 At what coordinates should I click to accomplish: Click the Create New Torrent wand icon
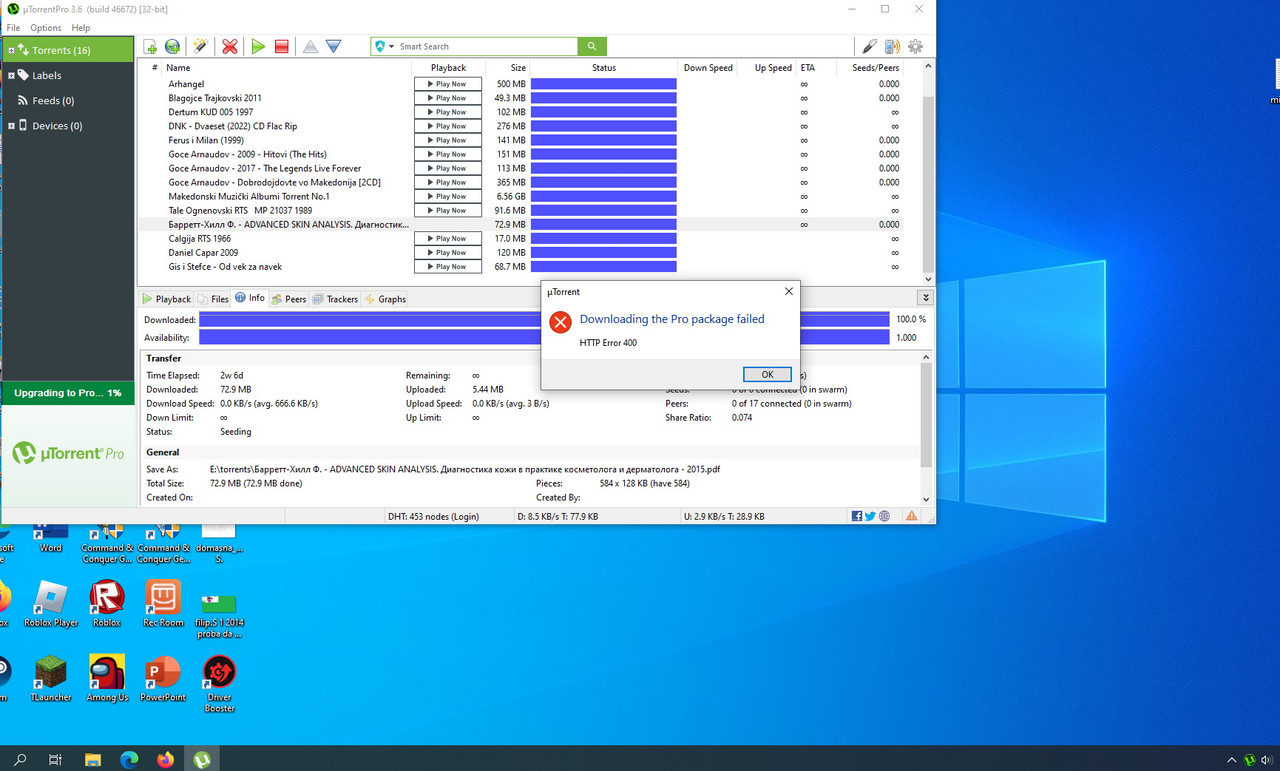point(200,46)
